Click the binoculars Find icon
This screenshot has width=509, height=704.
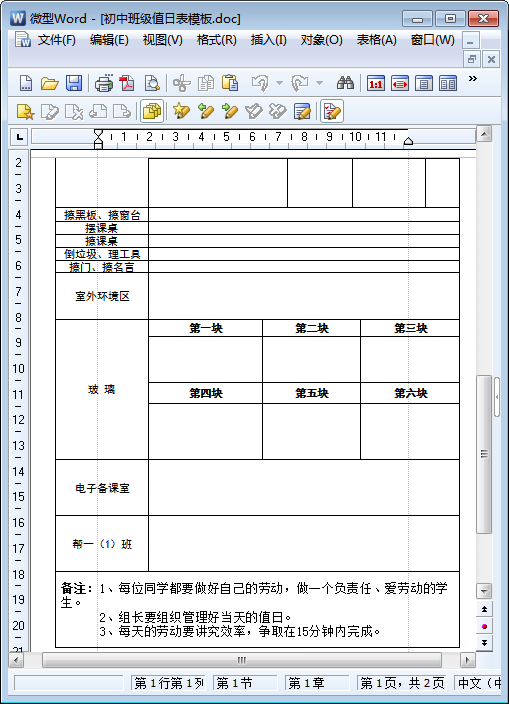[x=345, y=83]
